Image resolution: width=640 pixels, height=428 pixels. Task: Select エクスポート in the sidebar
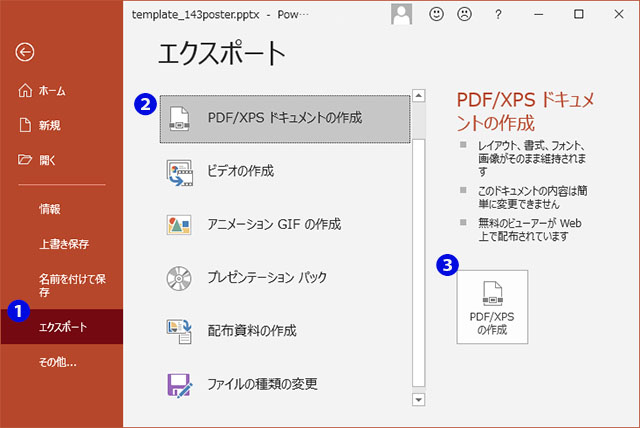[x=61, y=327]
